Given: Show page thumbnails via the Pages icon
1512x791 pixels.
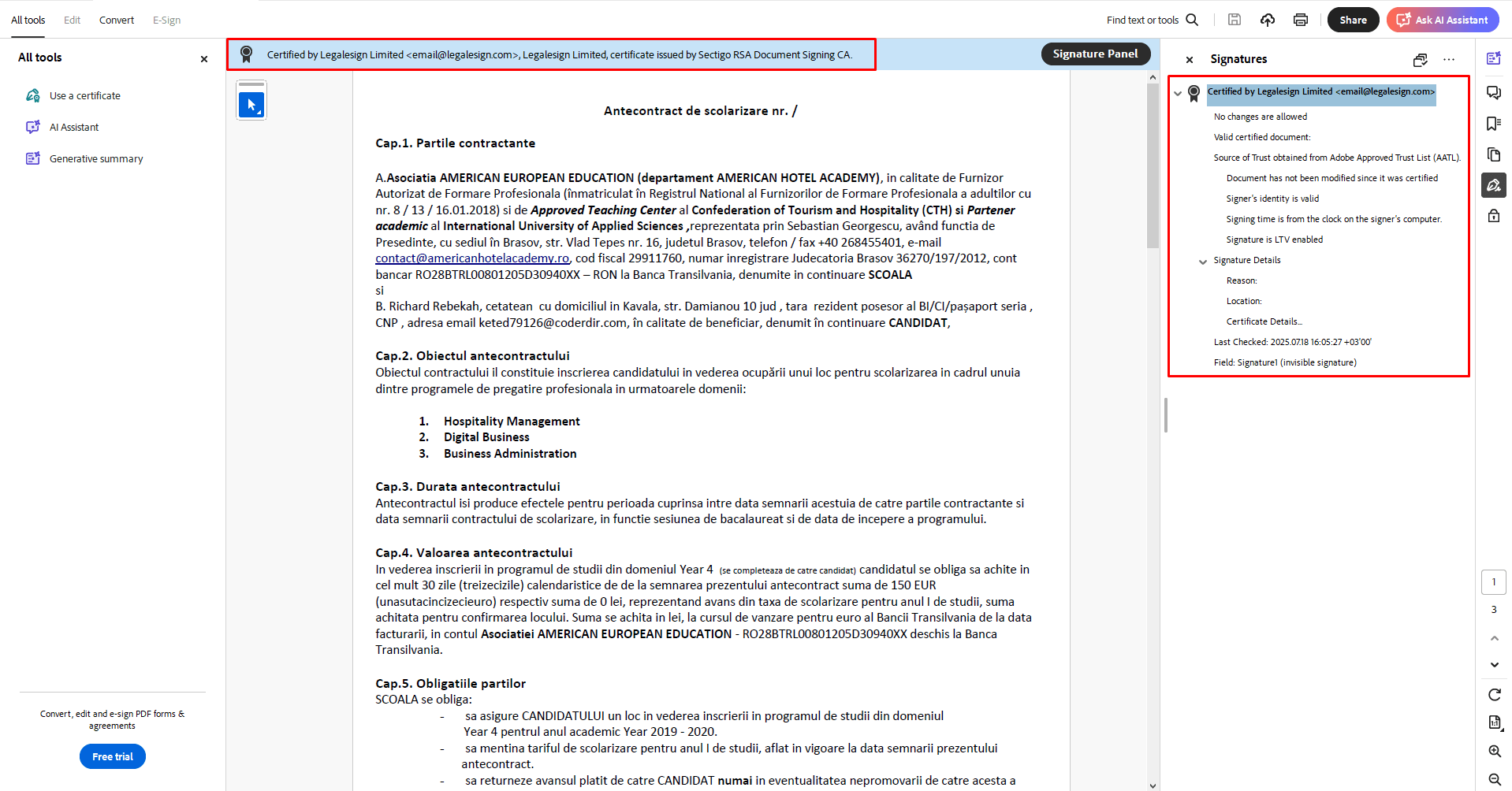Looking at the screenshot, I should tap(1493, 154).
